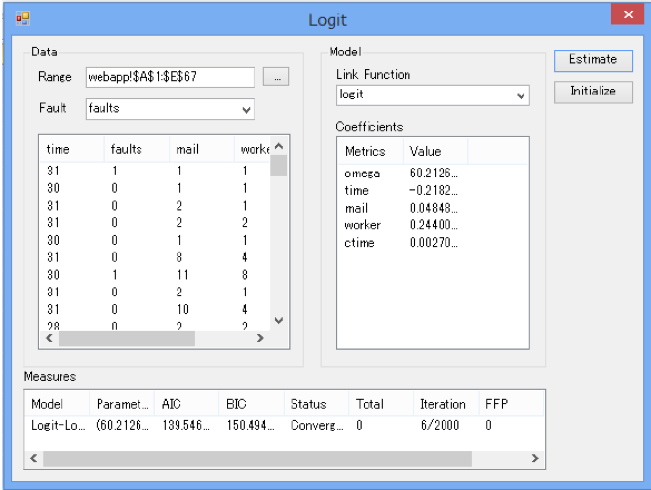
Task: Click the Range input field
Action: point(170,77)
